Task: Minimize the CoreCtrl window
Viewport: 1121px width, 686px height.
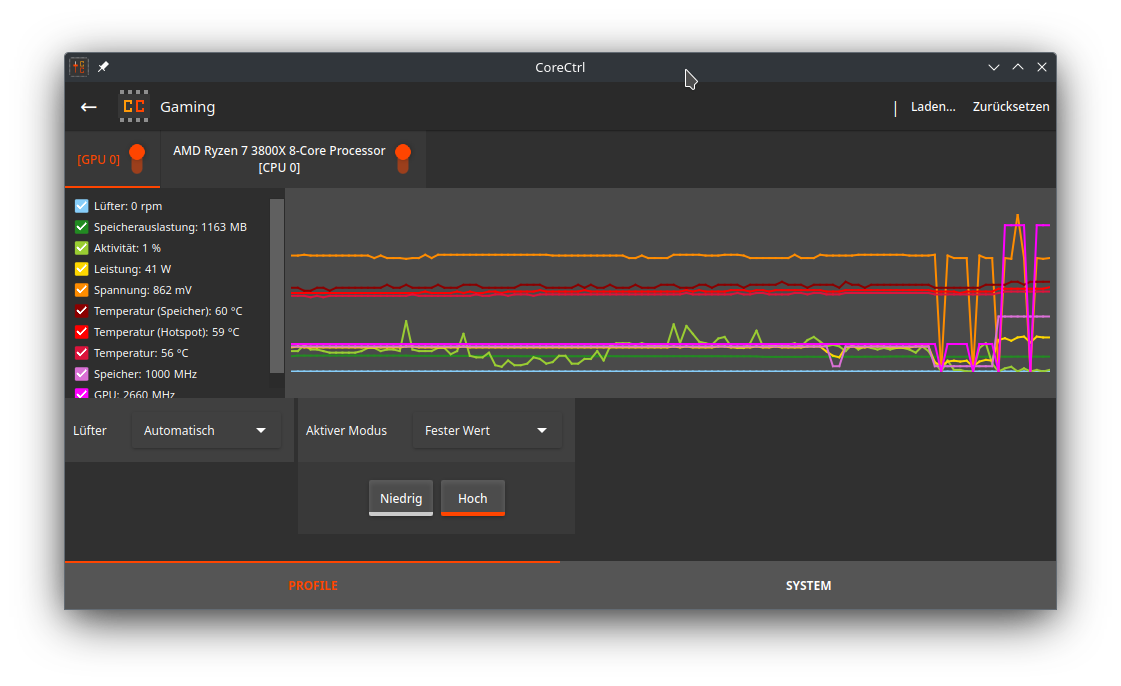Action: [994, 67]
